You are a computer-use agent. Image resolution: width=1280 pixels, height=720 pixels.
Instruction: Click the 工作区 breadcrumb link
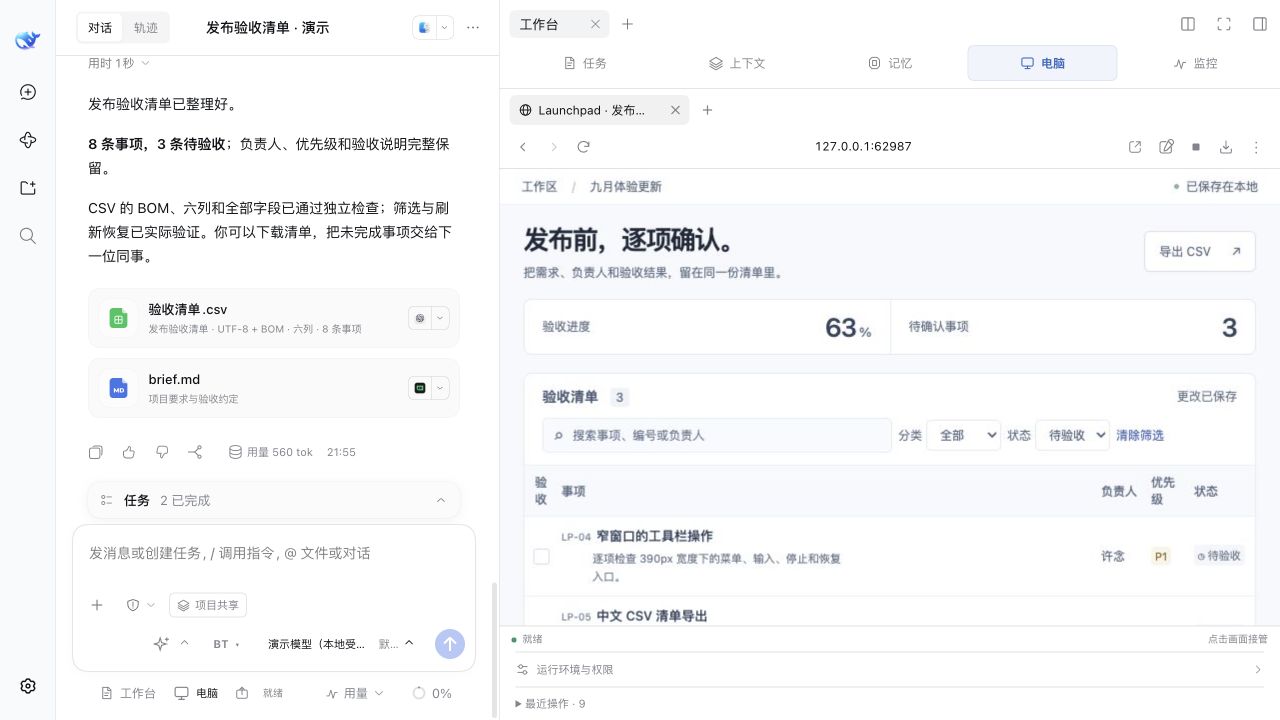pyautogui.click(x=540, y=187)
